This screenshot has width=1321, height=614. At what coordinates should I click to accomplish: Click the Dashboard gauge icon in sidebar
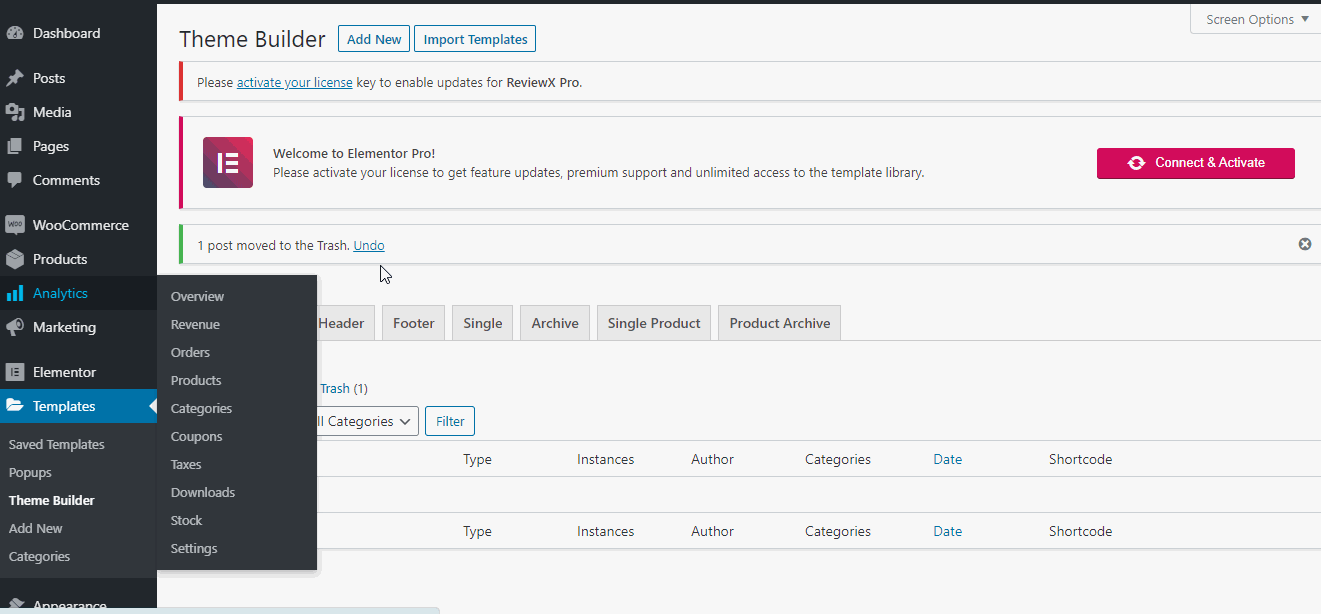tap(14, 33)
